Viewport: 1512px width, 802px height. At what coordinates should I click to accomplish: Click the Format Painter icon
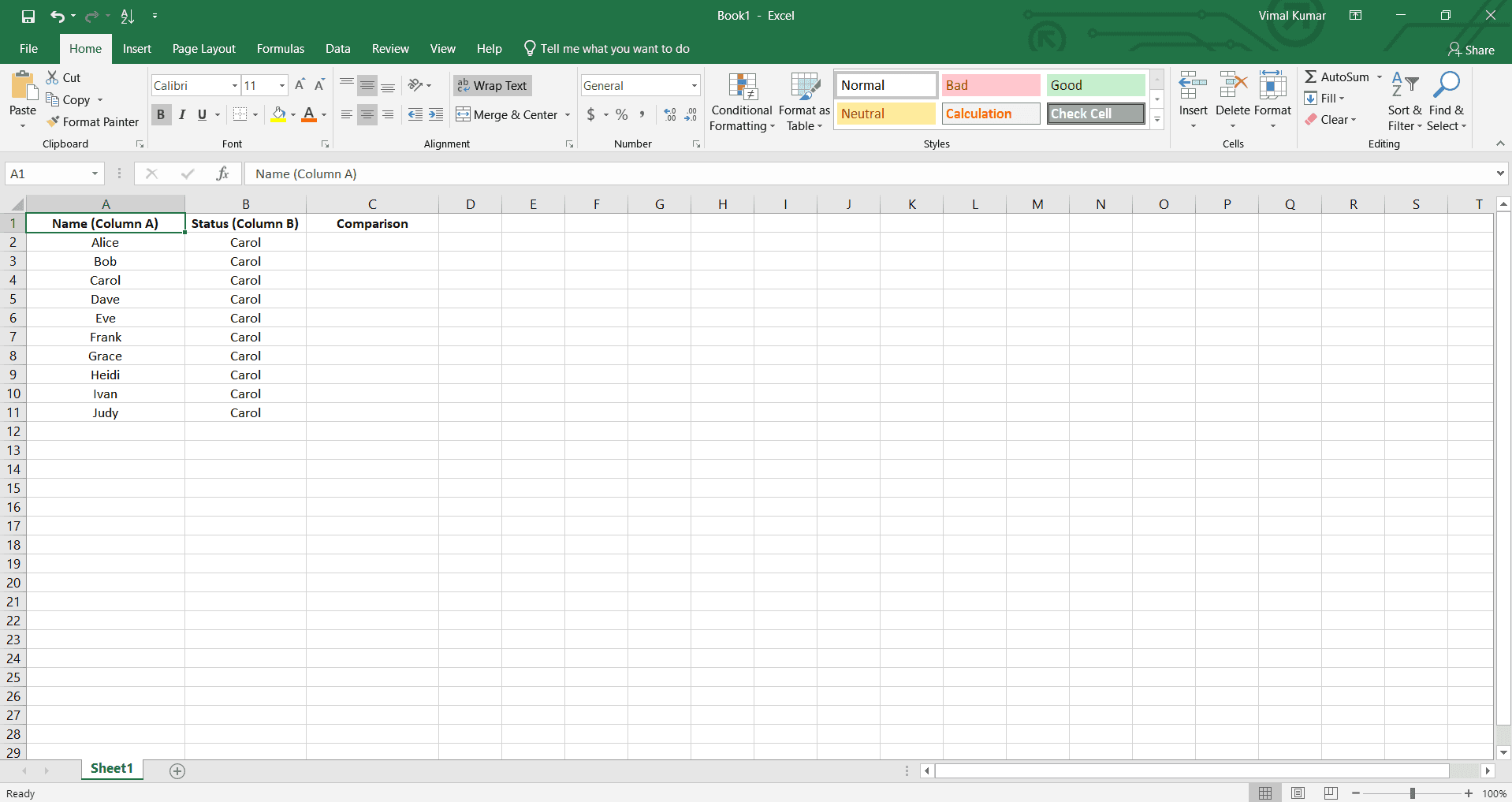92,121
